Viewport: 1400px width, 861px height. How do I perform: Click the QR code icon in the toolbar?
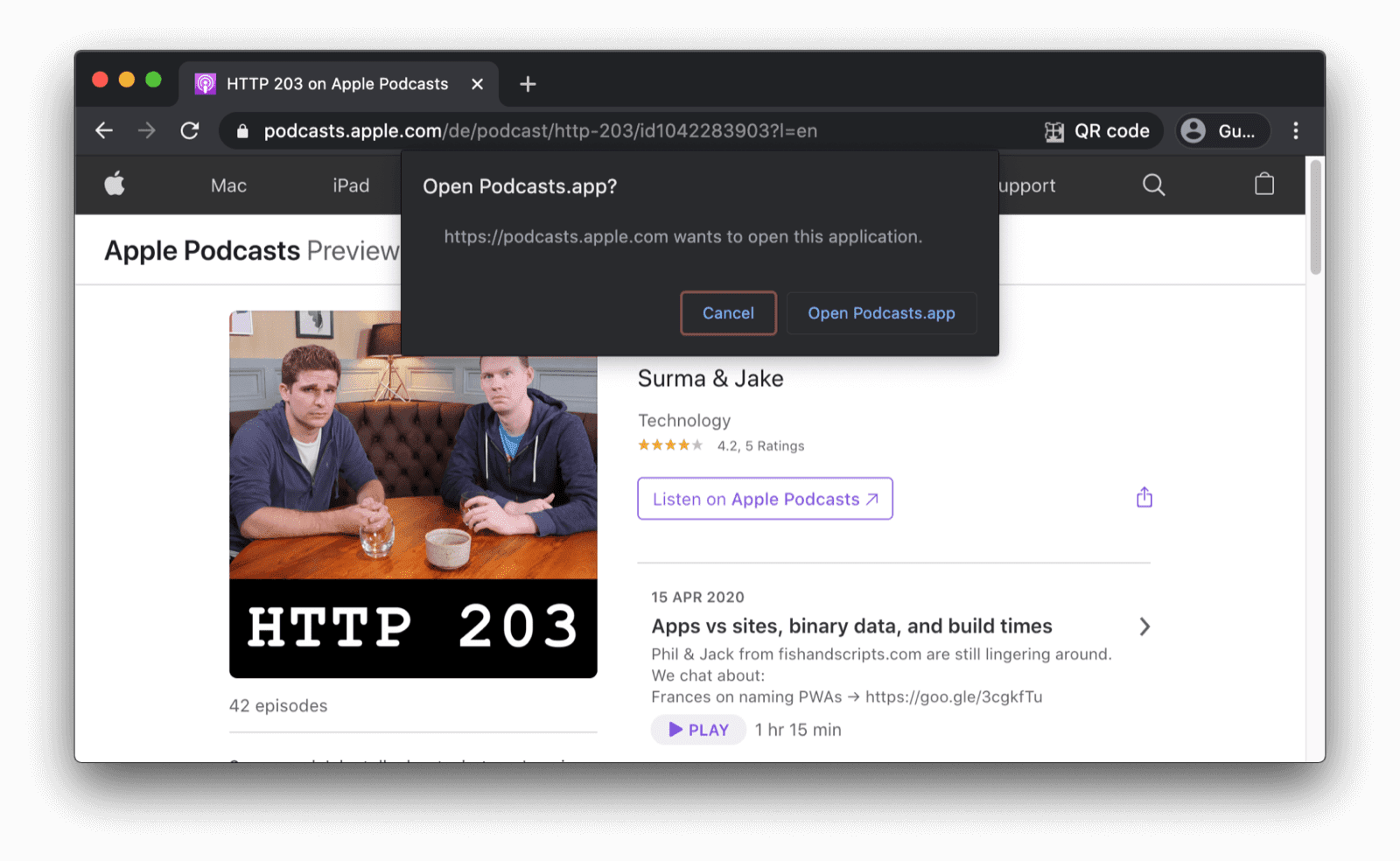click(x=1054, y=130)
